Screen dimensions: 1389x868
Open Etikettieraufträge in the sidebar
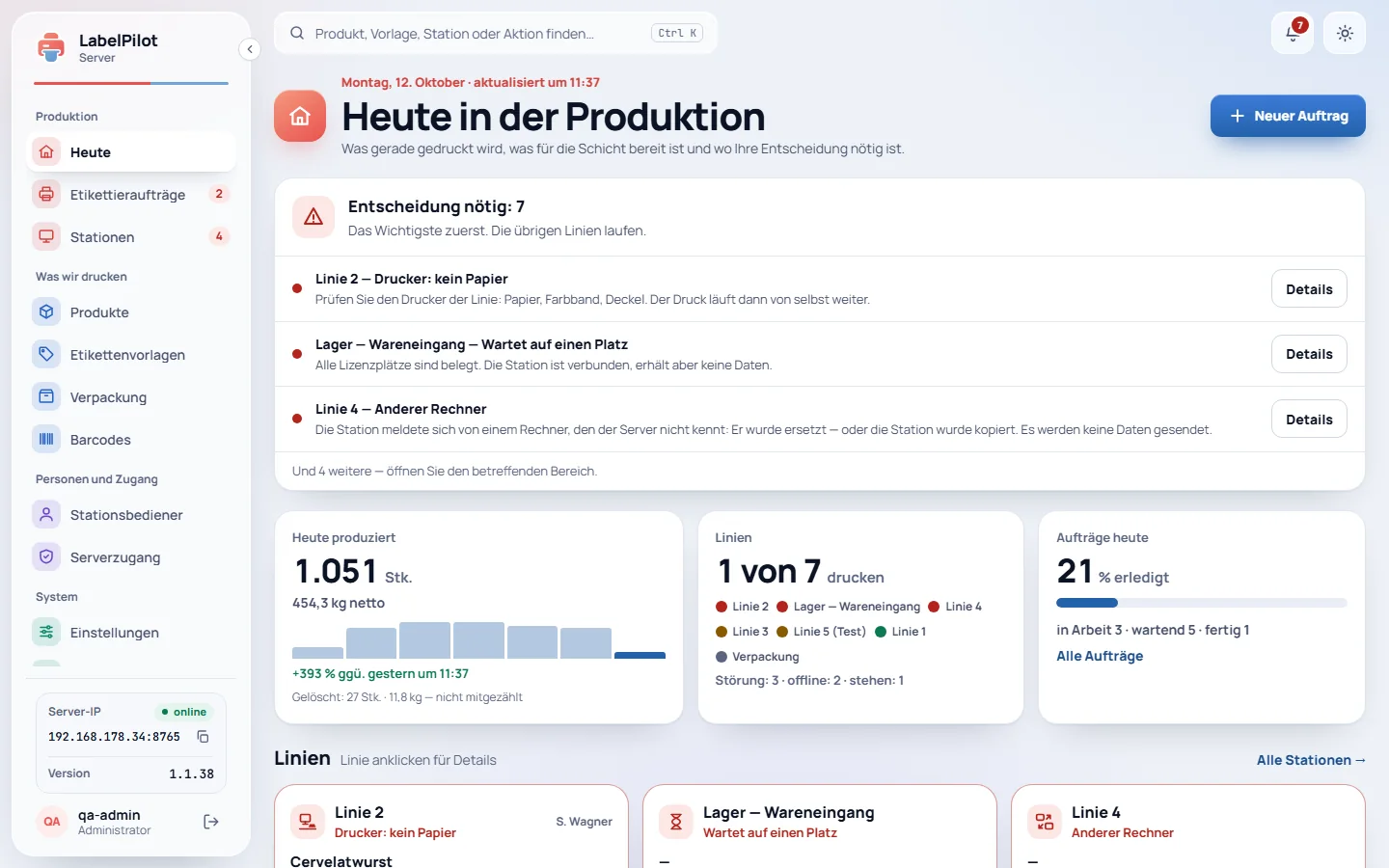click(x=131, y=195)
